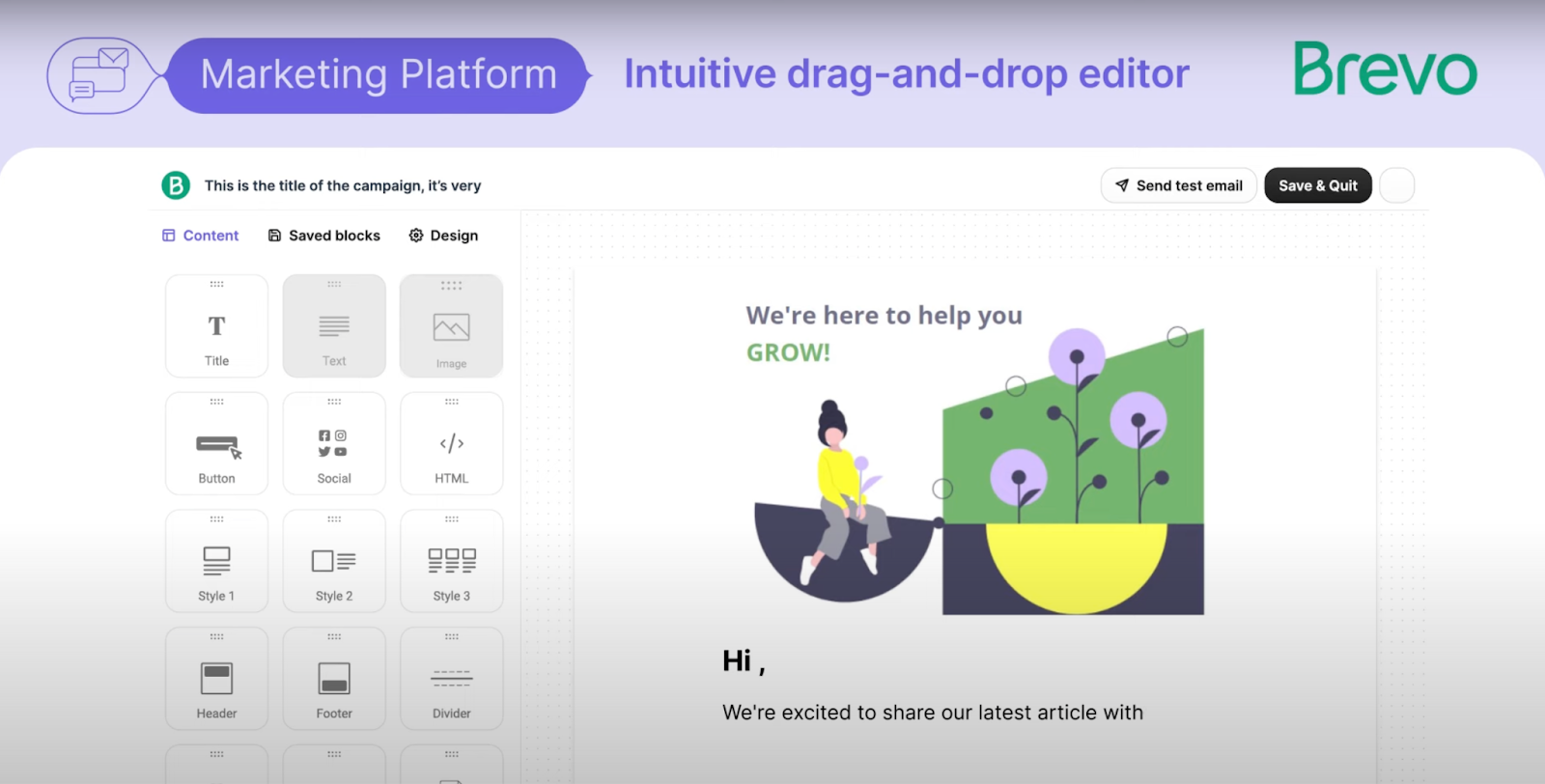Viewport: 1545px width, 784px height.
Task: Choose the Header block
Action: tap(216, 680)
